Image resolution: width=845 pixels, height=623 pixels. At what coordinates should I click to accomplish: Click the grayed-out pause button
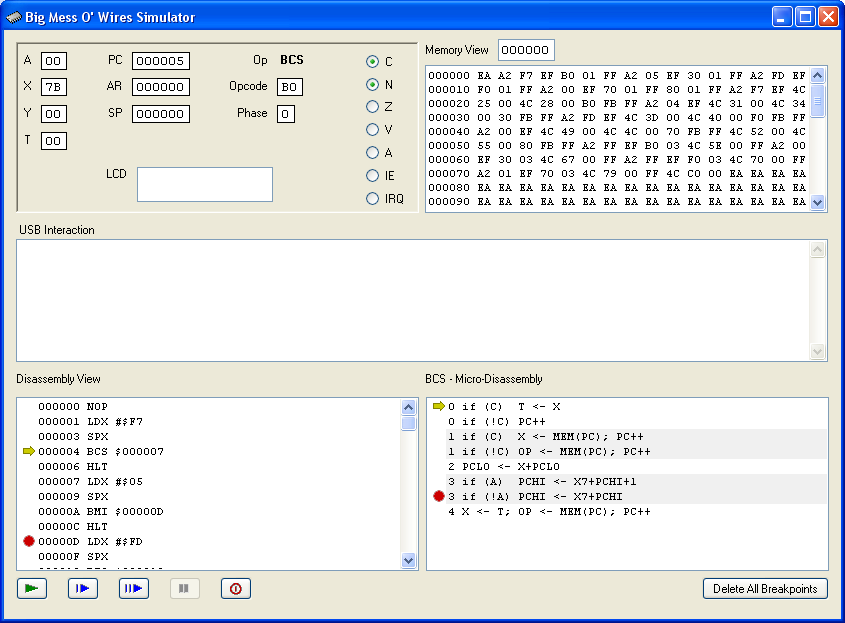[184, 588]
